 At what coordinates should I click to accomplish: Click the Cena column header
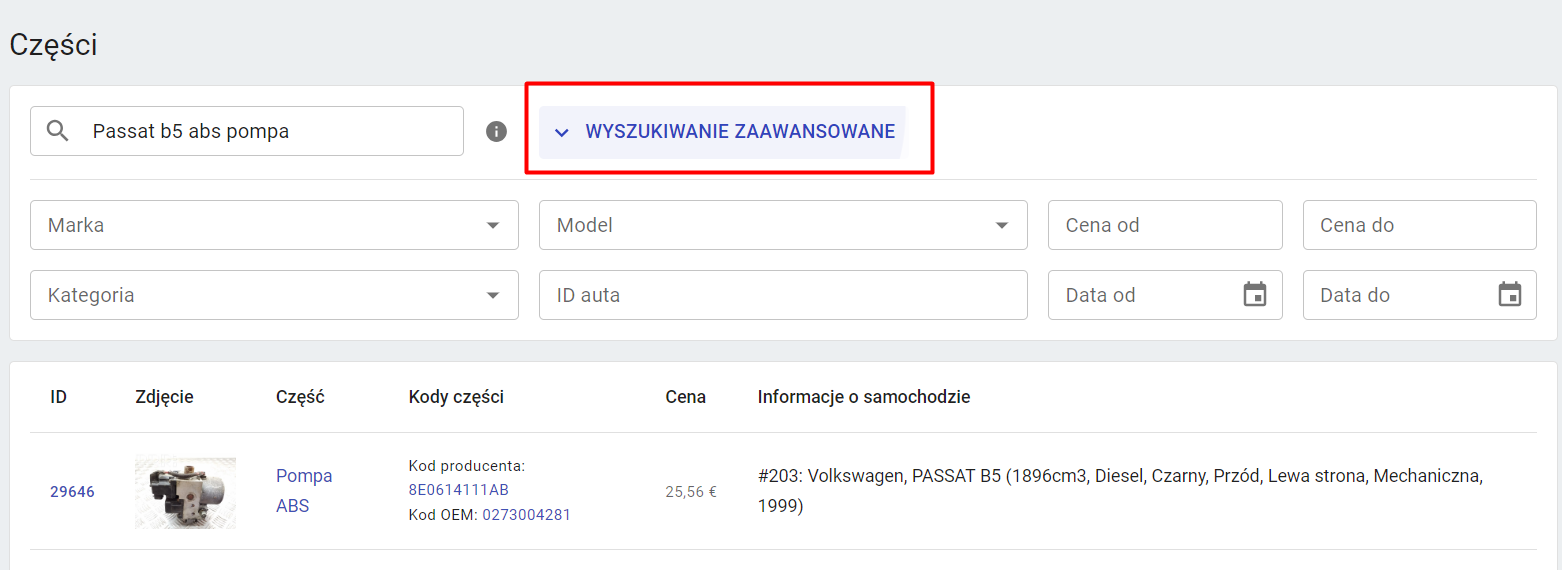pos(686,397)
